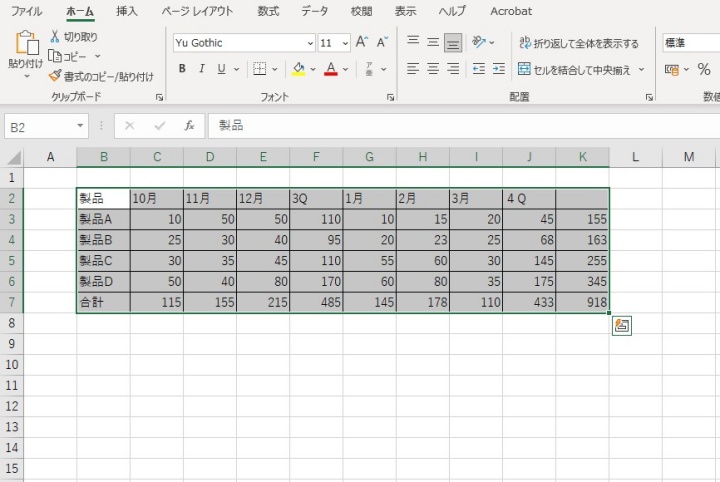Screen dimensions: 720x482
Task: Click the Paste clipboard icon
Action: 26,43
